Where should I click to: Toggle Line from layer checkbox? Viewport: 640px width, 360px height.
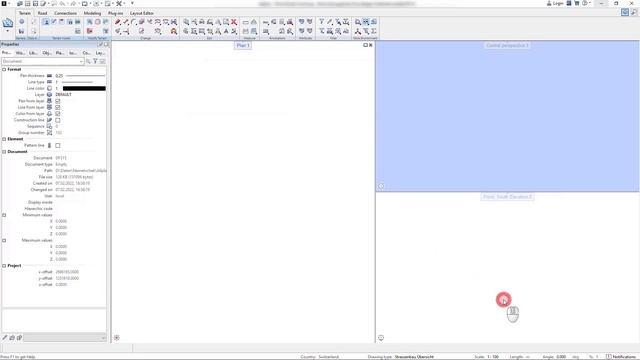coord(58,107)
